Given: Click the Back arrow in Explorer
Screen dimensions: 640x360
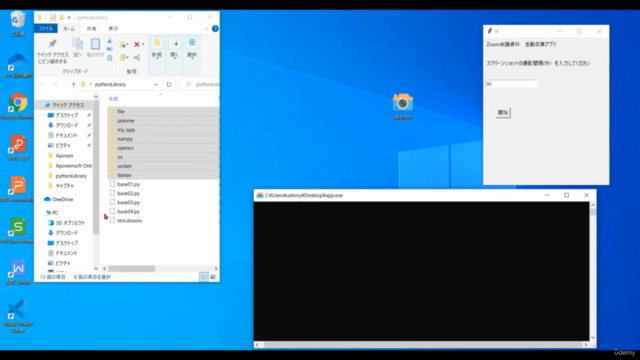Looking at the screenshot, I should tap(42, 84).
